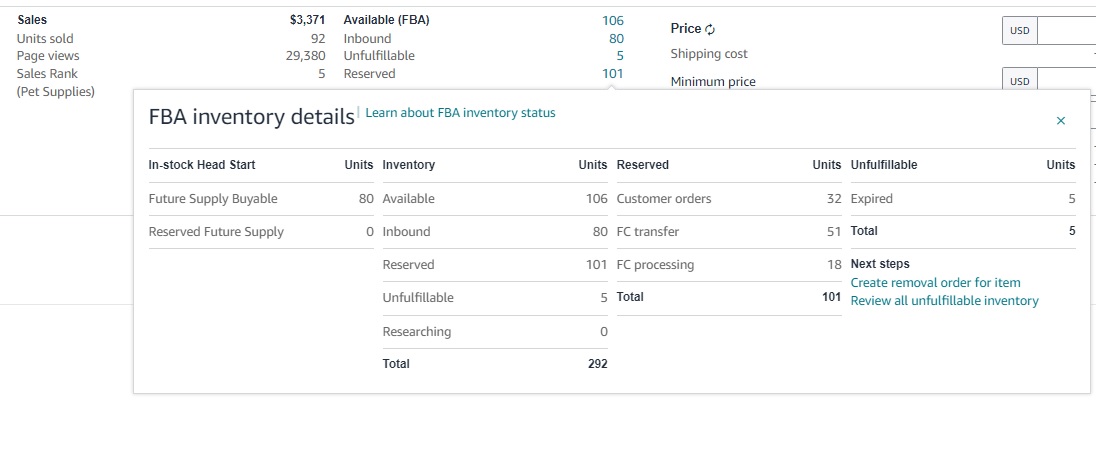Open Review all unfulfillable inventory link
The width and height of the screenshot is (1096, 449).
coord(944,301)
